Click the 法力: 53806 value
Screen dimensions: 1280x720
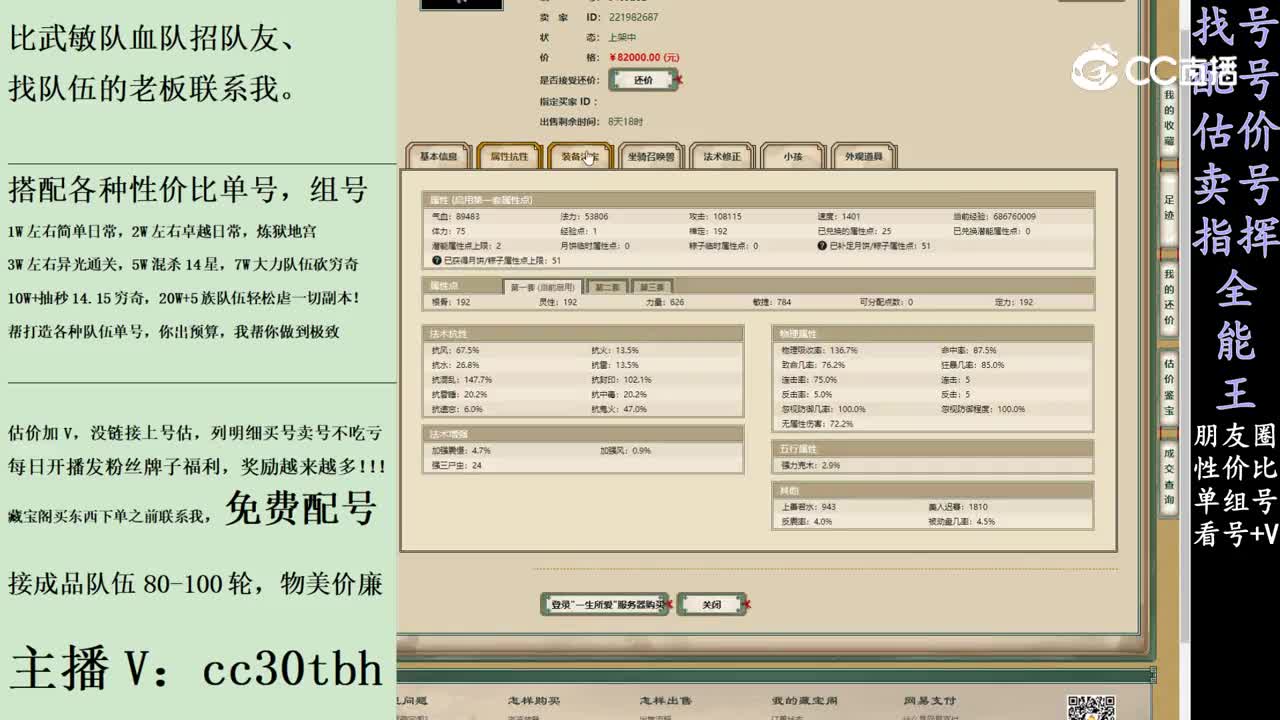584,216
